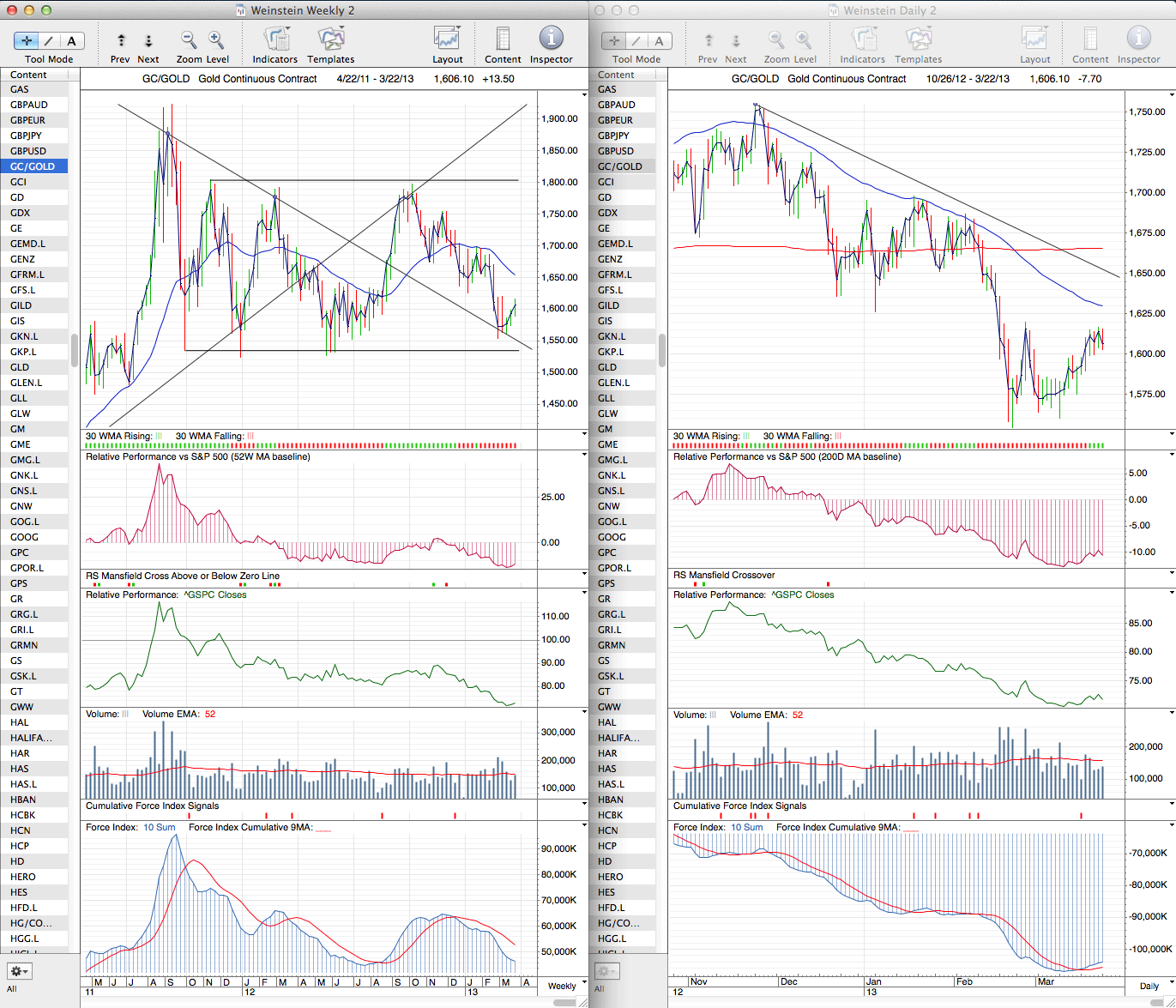Zoom out with the minus magnifier
This screenshot has width=1176, height=1008.
pyautogui.click(x=189, y=40)
